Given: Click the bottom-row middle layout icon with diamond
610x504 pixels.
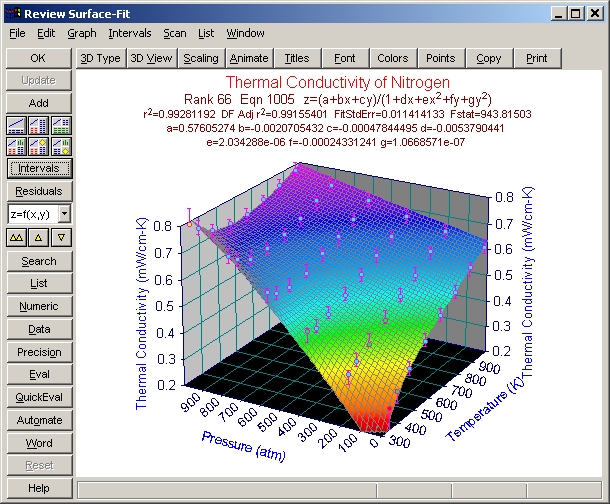Looking at the screenshot, I should [38, 145].
